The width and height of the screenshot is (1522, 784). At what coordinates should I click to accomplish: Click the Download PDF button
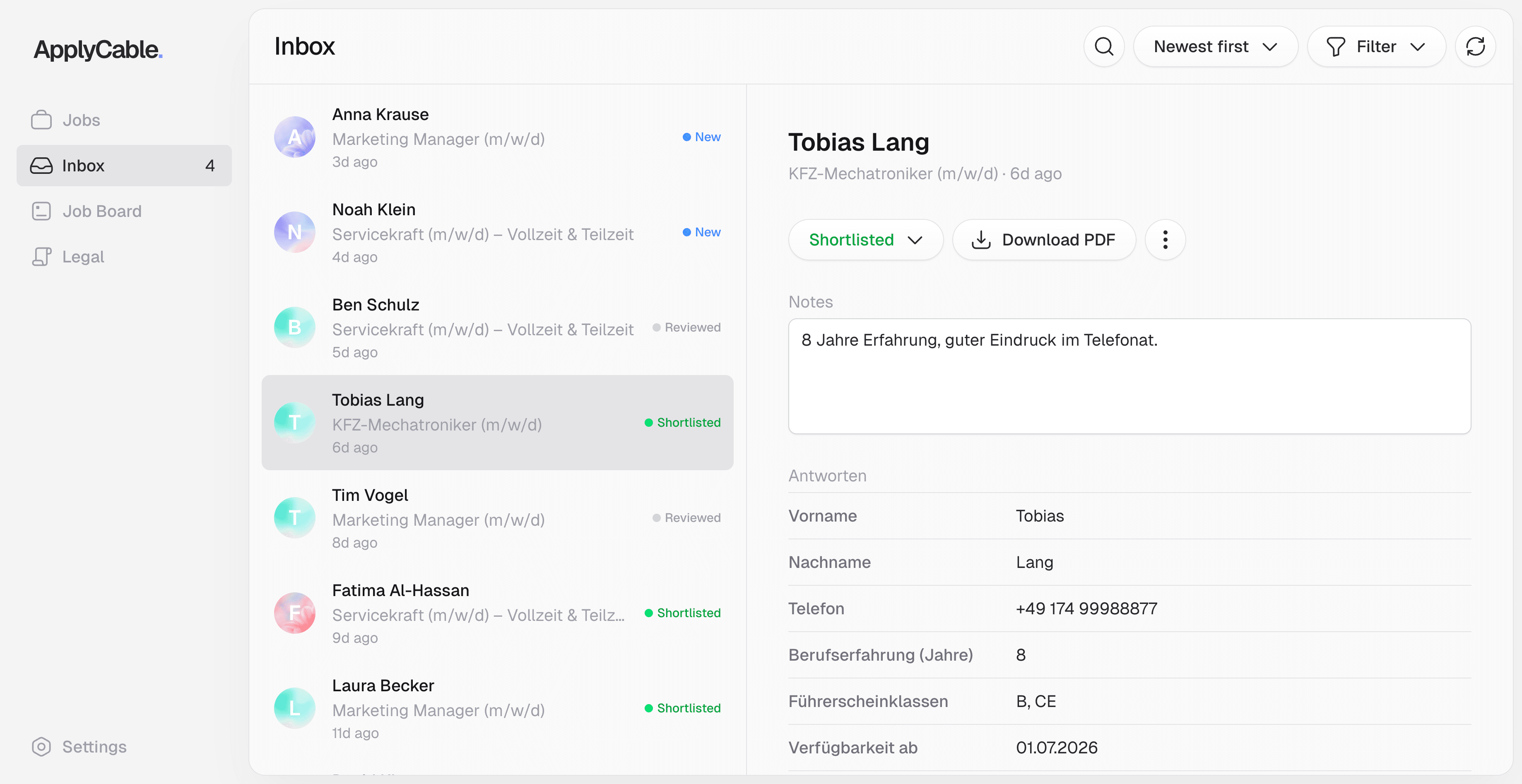(1044, 239)
